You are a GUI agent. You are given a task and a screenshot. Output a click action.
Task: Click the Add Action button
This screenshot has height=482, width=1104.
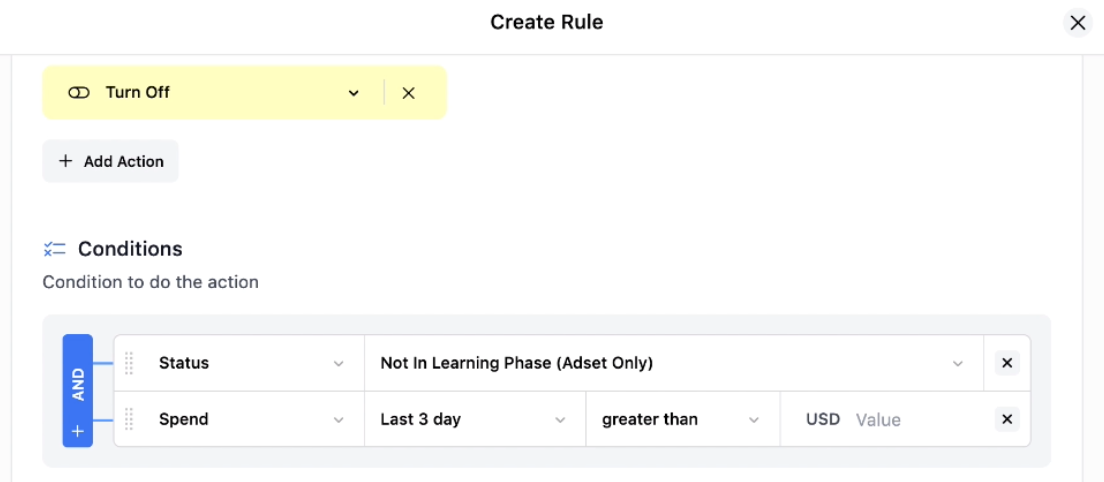(111, 161)
